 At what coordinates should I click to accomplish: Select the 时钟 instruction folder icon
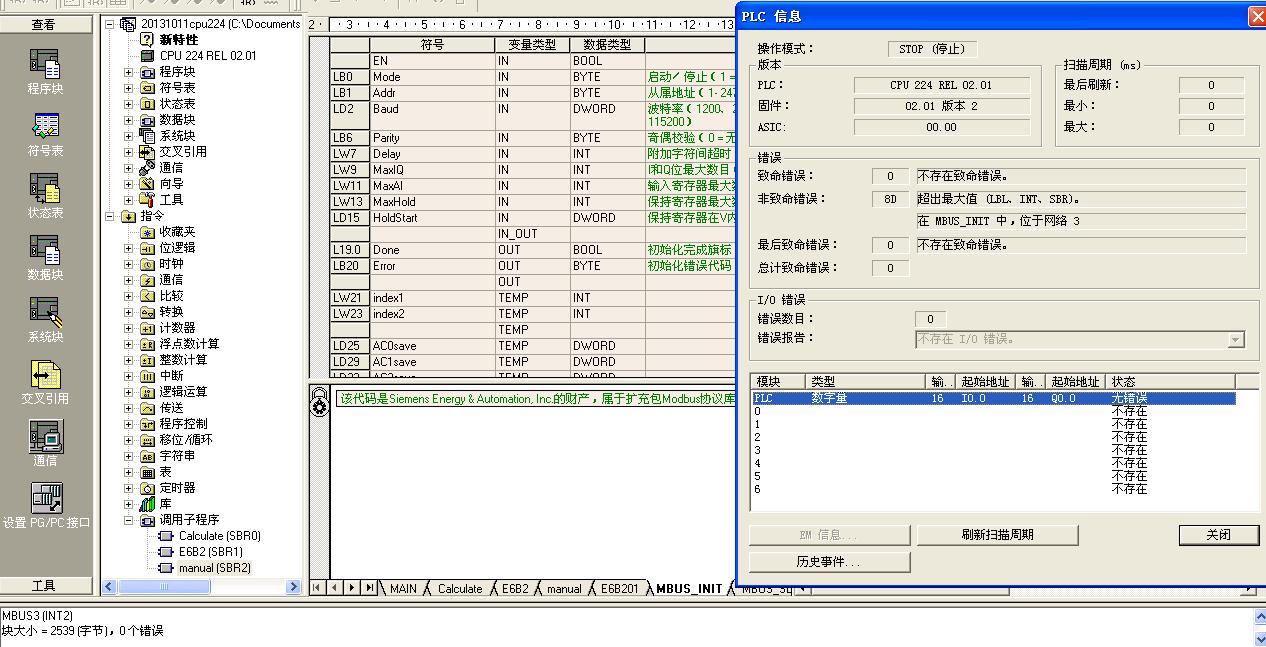coord(147,264)
